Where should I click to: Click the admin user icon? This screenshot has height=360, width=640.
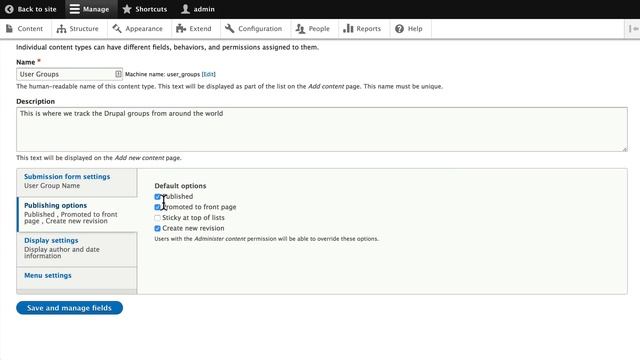pos(185,9)
